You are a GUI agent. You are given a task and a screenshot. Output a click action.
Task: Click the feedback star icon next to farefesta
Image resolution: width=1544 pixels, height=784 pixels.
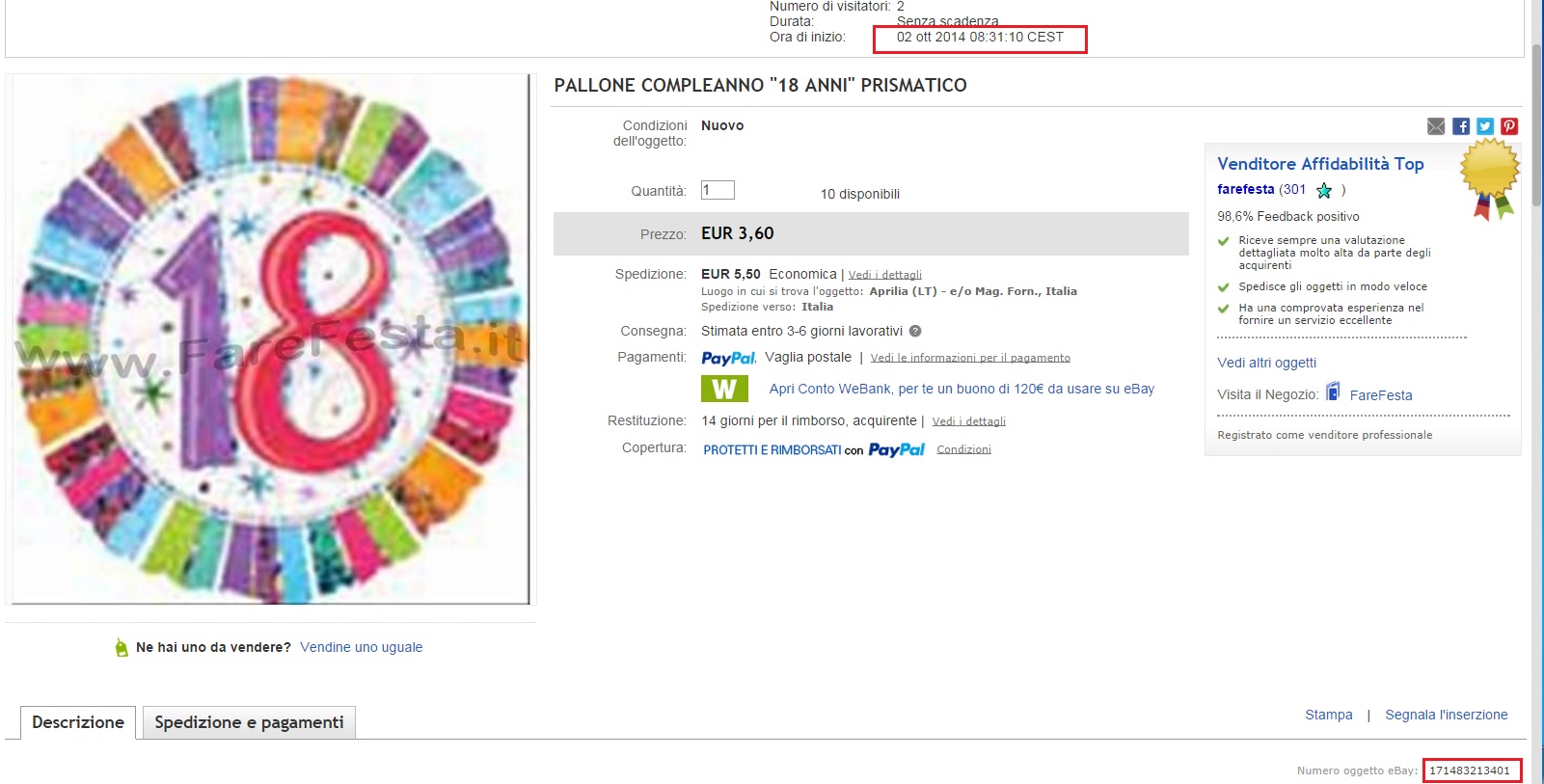1324,191
